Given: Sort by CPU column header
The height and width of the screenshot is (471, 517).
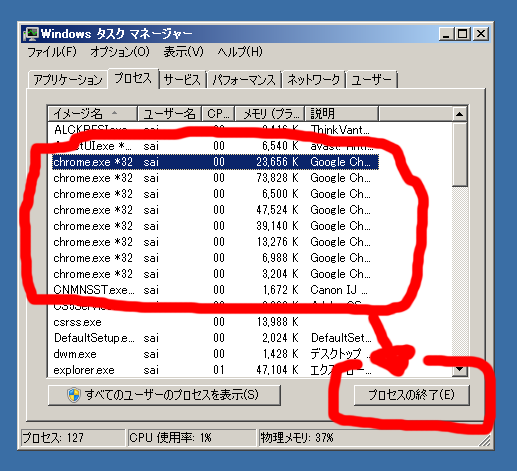Looking at the screenshot, I should 218,114.
